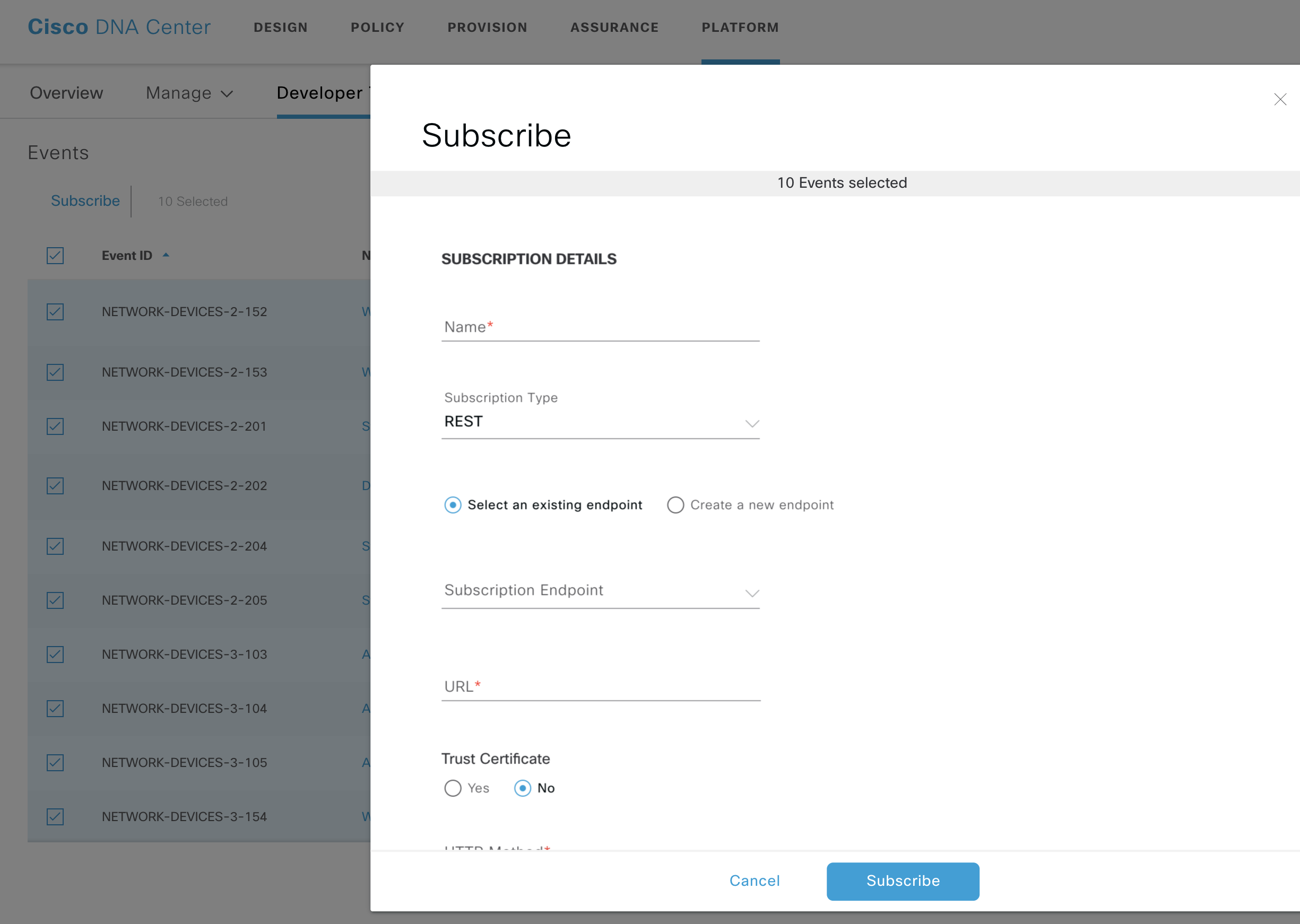Uncheck event NETWORK-DEVICES-3-154
The width and height of the screenshot is (1300, 924).
pos(55,816)
